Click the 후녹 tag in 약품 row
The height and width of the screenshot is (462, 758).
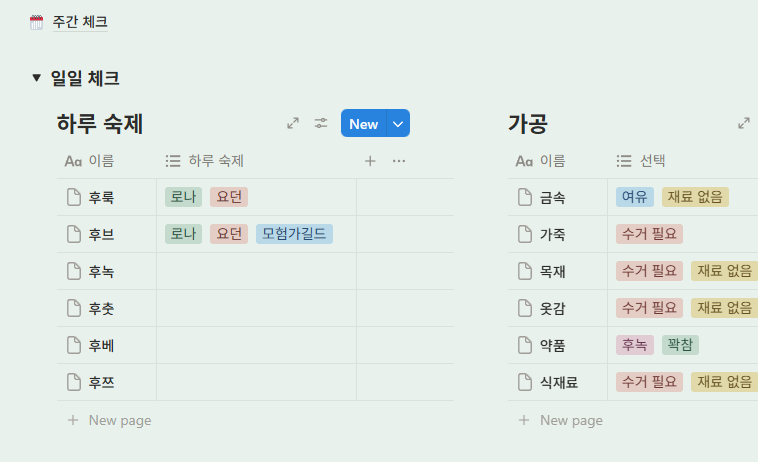coord(635,345)
